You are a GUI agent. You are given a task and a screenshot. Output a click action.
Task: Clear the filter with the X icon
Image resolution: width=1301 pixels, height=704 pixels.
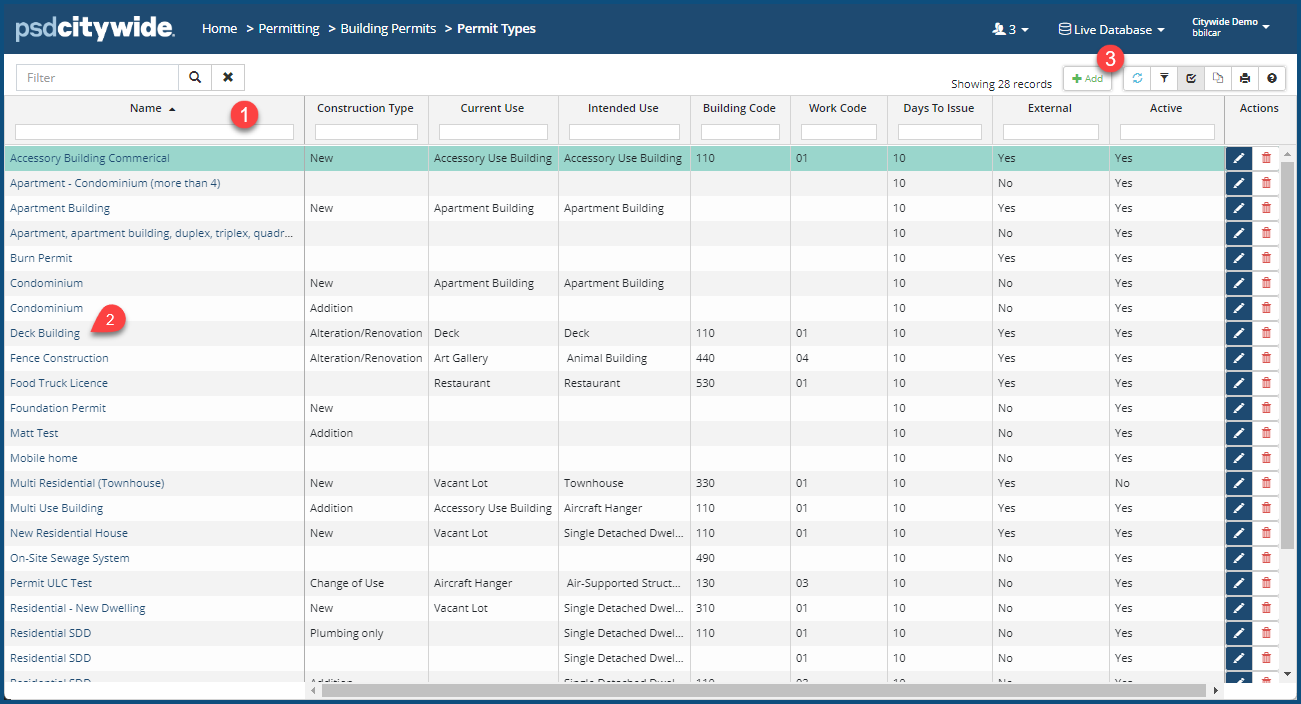coord(228,77)
